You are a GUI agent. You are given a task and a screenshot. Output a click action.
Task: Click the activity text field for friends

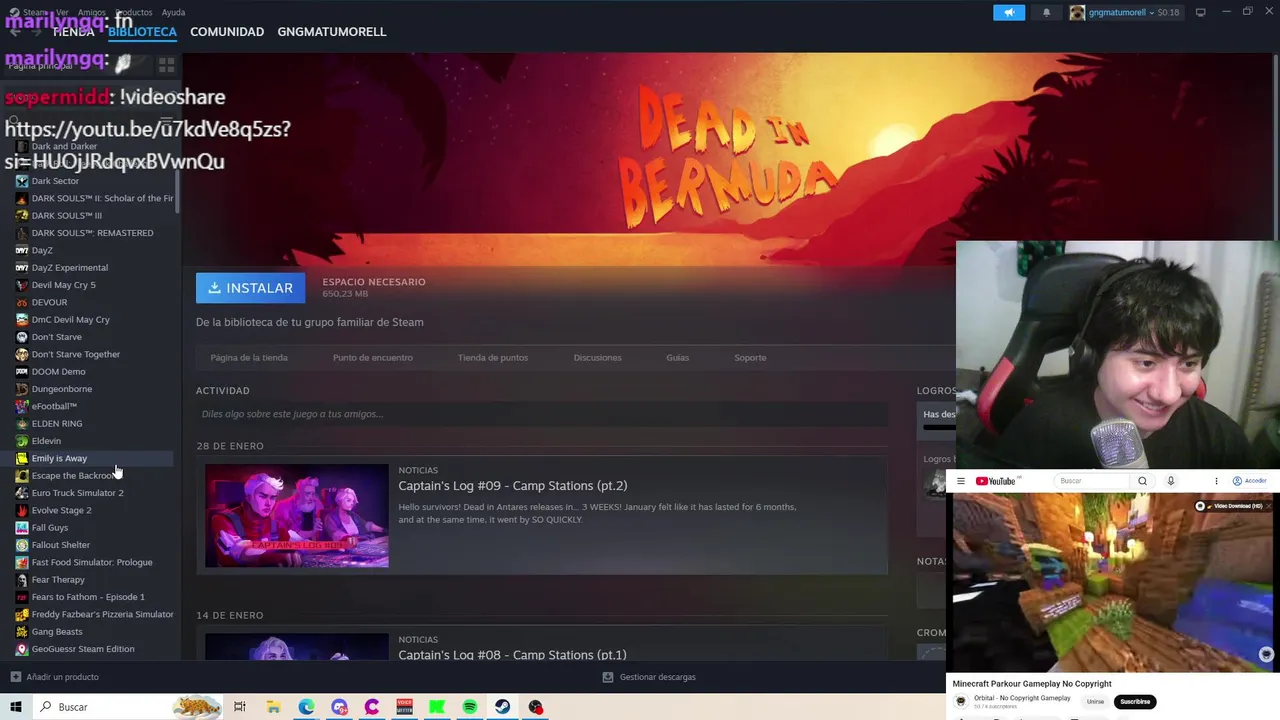pos(542,414)
